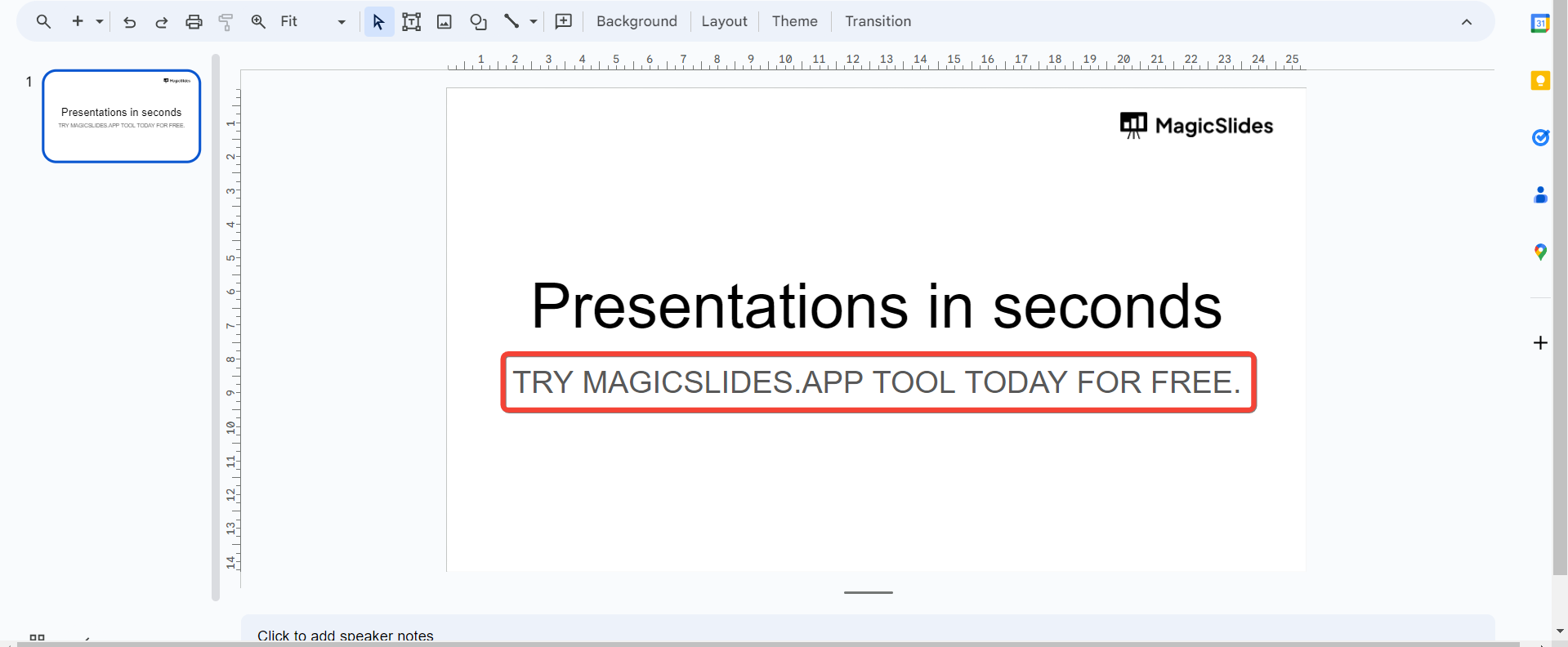The height and width of the screenshot is (647, 1568).
Task: Print the presentation using the printer icon
Action: [x=194, y=22]
